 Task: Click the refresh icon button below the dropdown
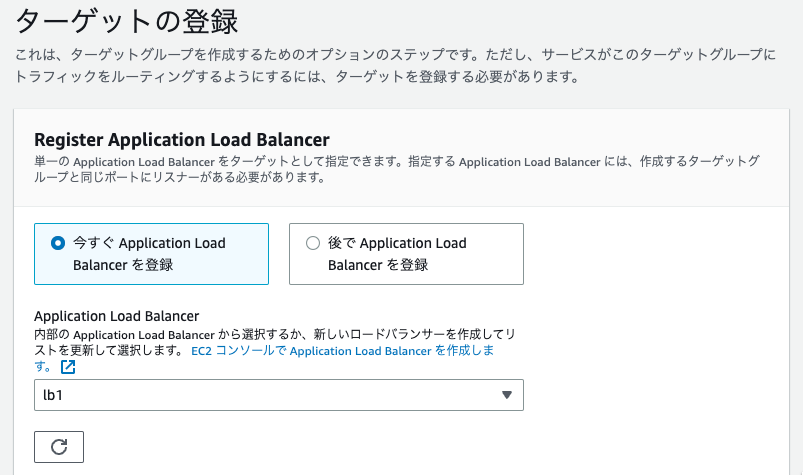[59, 447]
